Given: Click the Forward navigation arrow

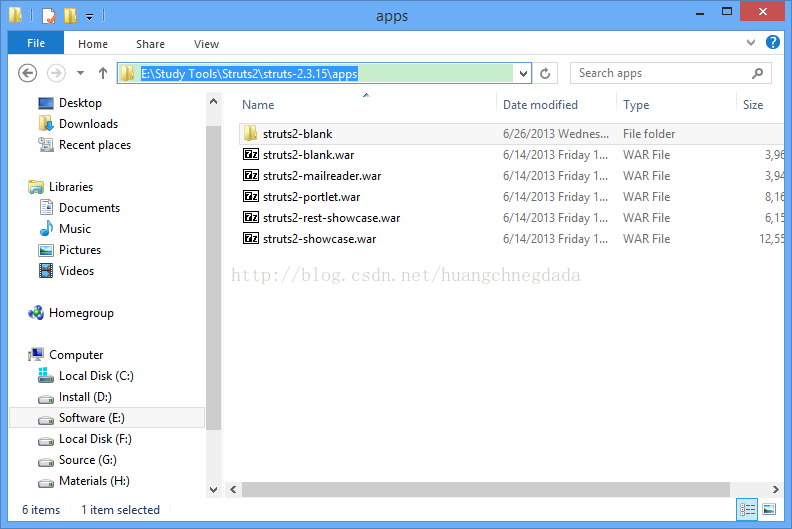Looking at the screenshot, I should (56, 73).
